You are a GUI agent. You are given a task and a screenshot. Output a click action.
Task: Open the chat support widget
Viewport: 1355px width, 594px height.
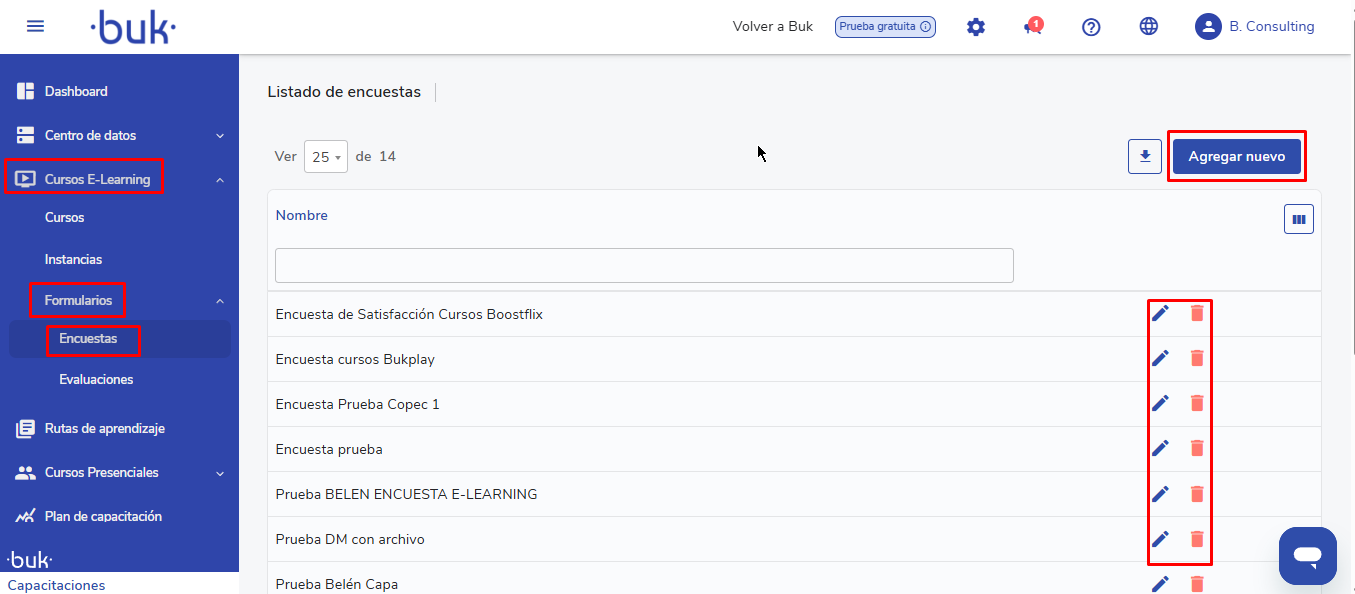tap(1307, 555)
